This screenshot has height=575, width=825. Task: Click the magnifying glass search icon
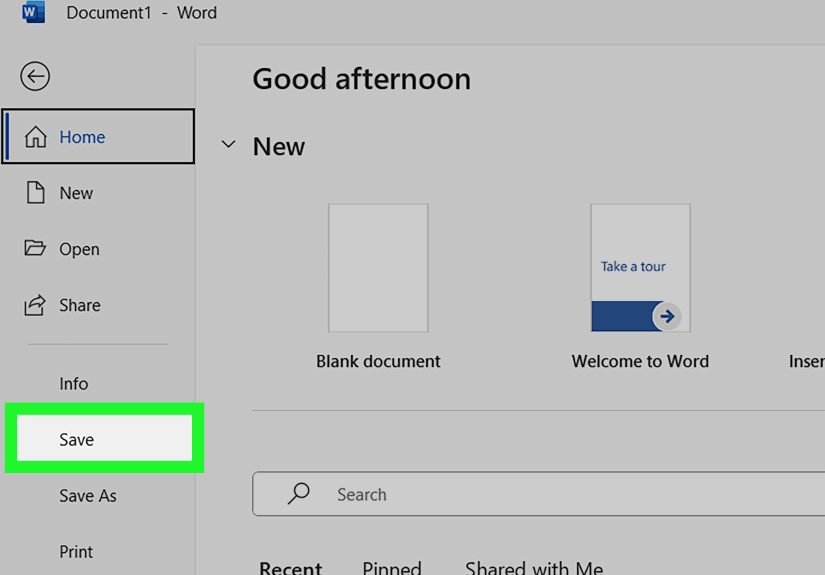point(298,493)
